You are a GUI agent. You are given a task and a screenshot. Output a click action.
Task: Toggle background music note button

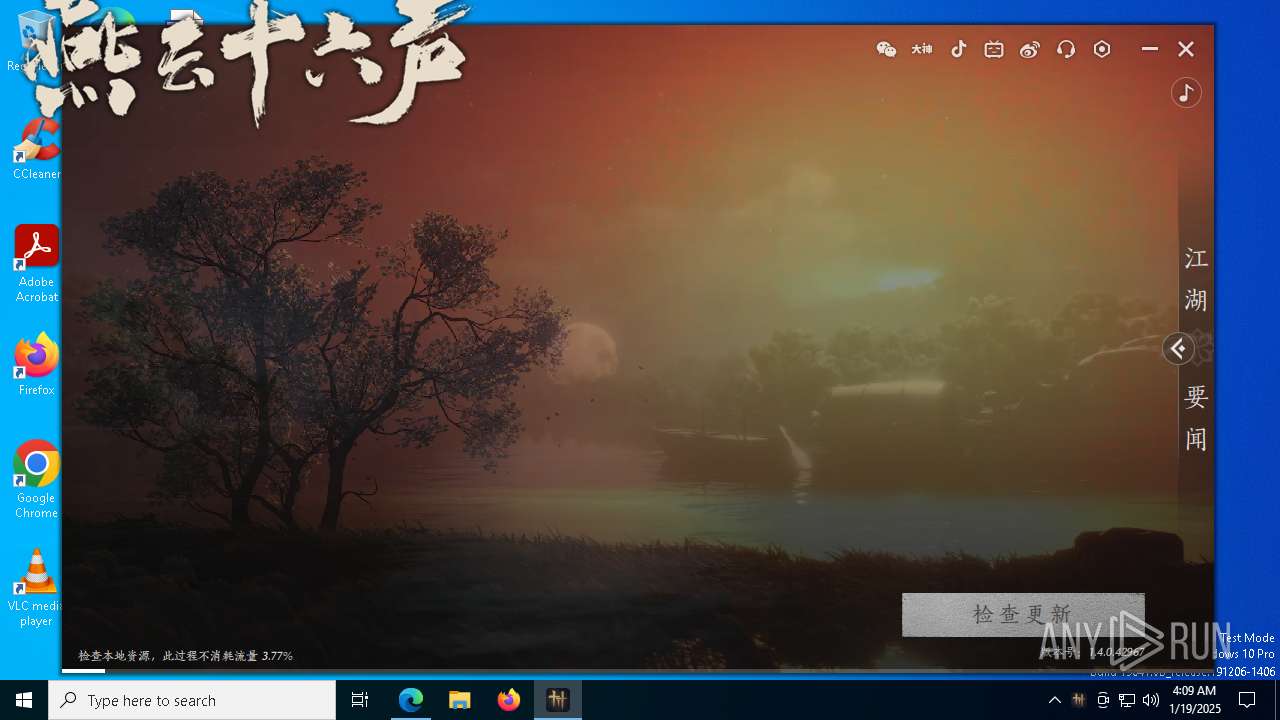[1186, 92]
